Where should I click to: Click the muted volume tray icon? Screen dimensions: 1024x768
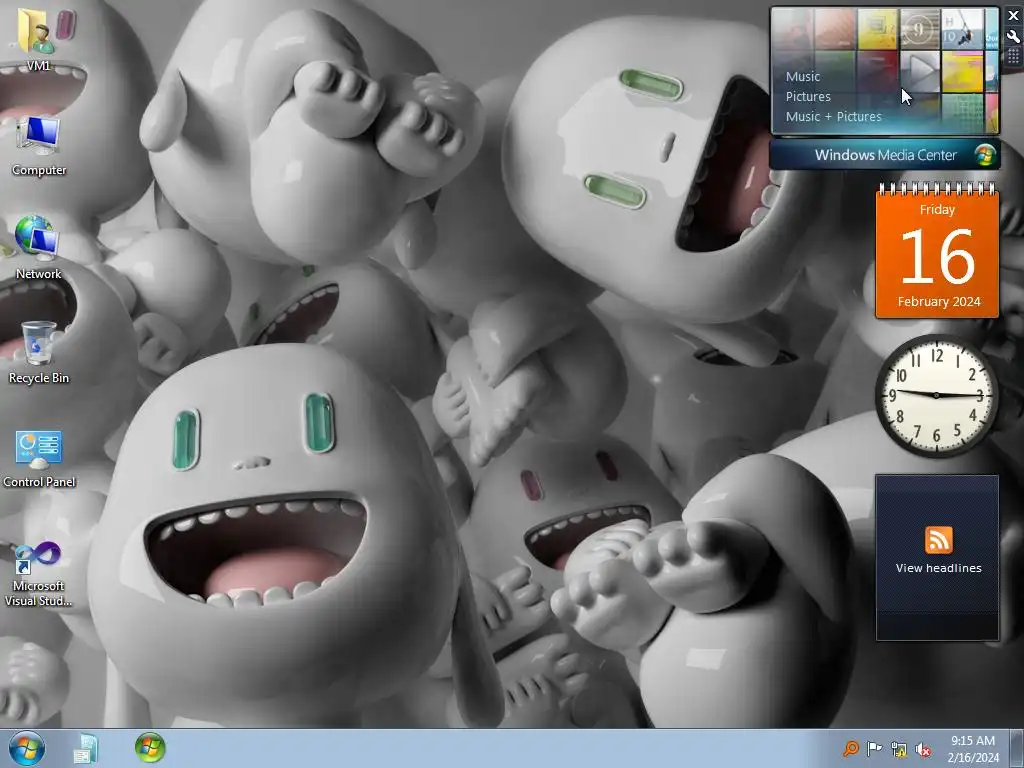pyautogui.click(x=923, y=749)
